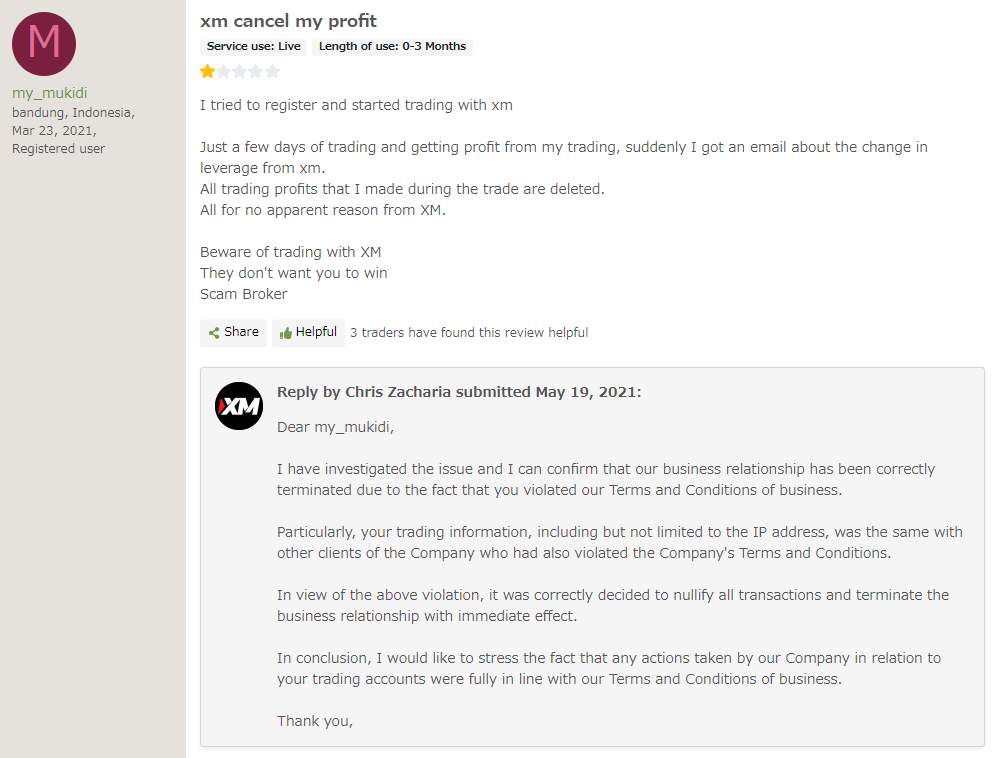Click the fourth grey rating star
Image resolution: width=998 pixels, height=758 pixels.
point(256,71)
